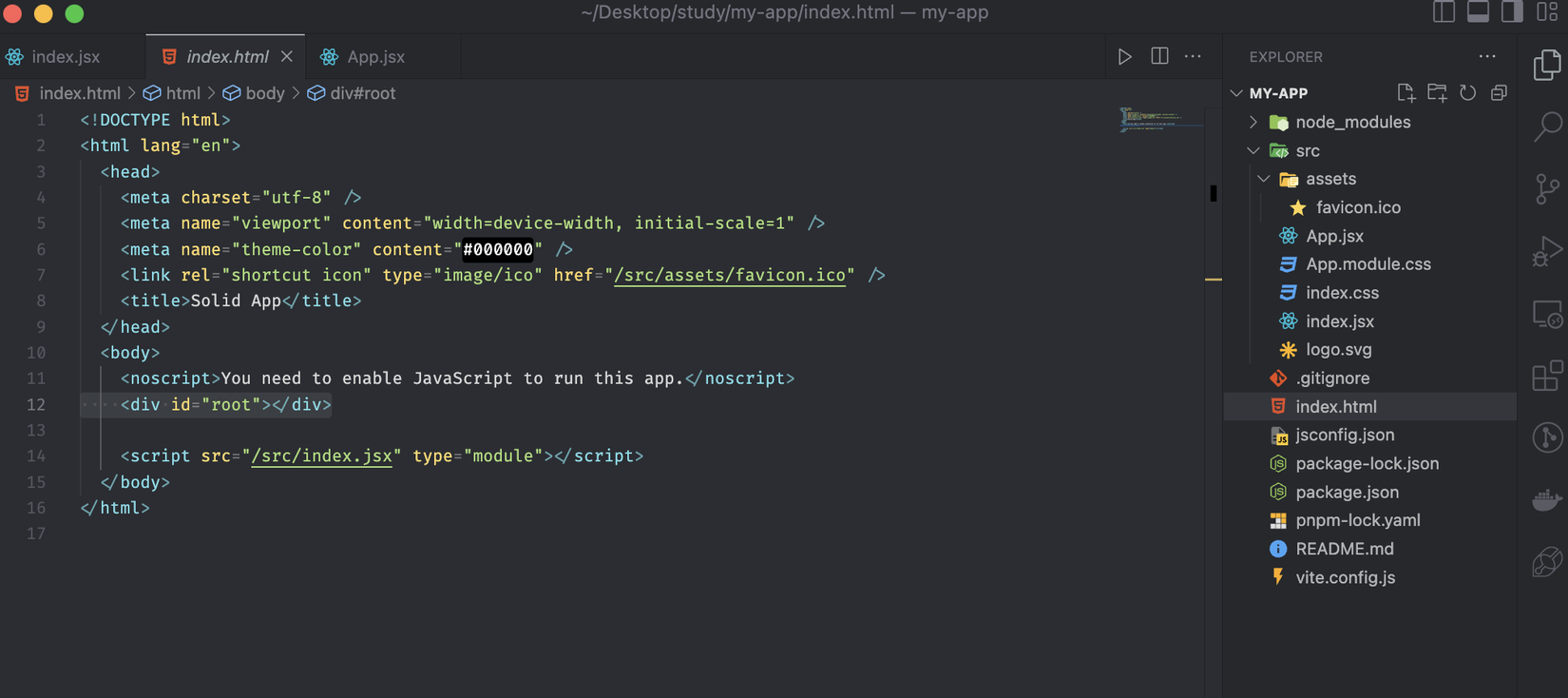Image resolution: width=1568 pixels, height=698 pixels.
Task: Click the /src/index.jsx script link
Action: pyautogui.click(x=321, y=456)
